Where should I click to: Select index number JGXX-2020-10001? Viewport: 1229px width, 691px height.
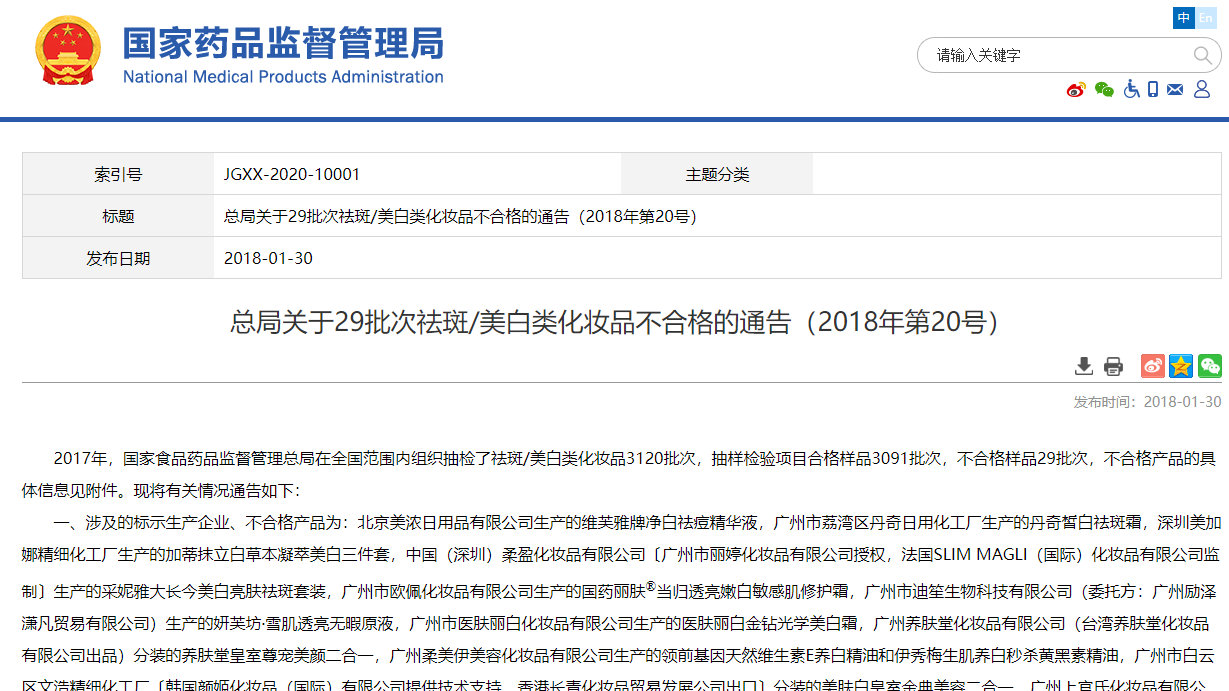(292, 174)
